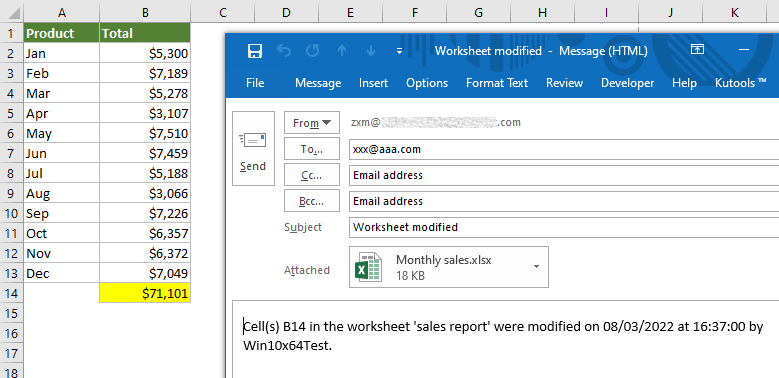The image size is (779, 378).
Task: Click the Previous Item up arrow
Action: point(341,51)
